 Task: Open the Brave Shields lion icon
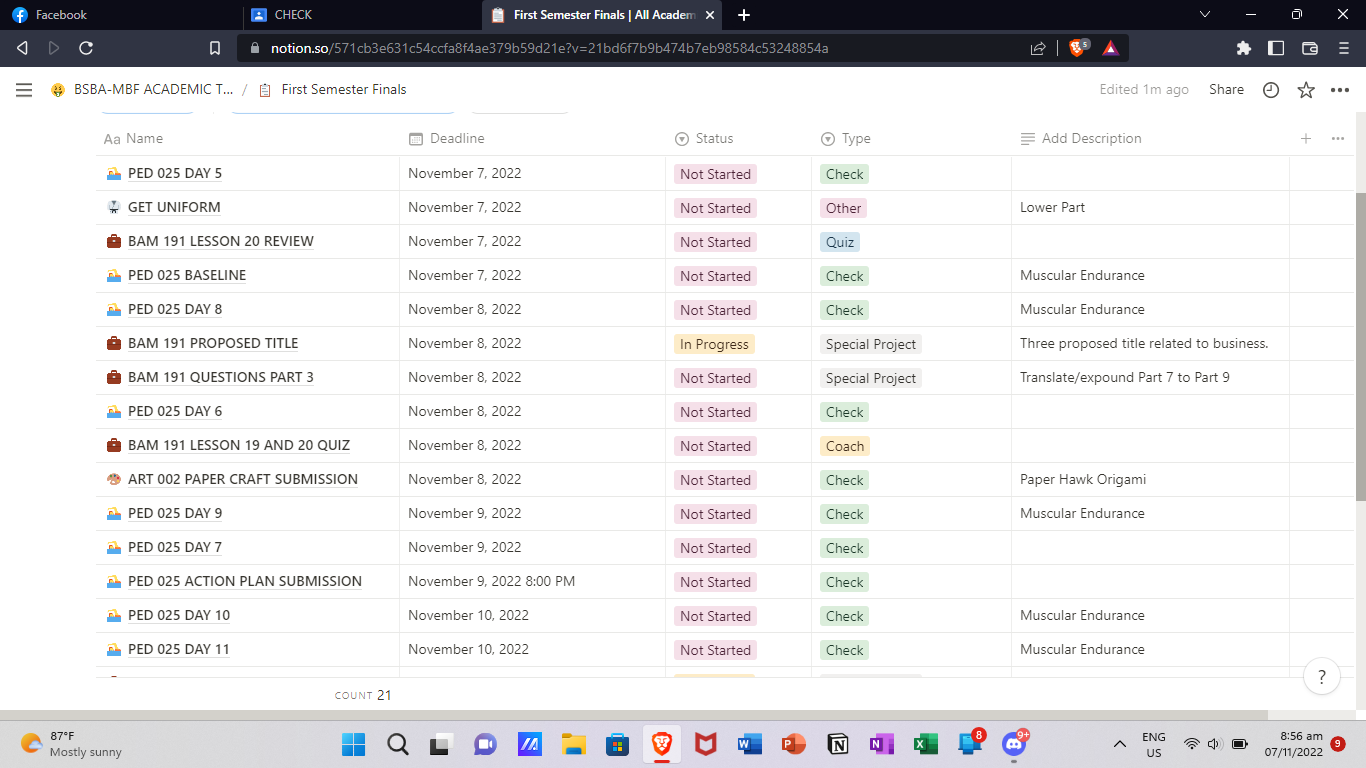[1078, 48]
